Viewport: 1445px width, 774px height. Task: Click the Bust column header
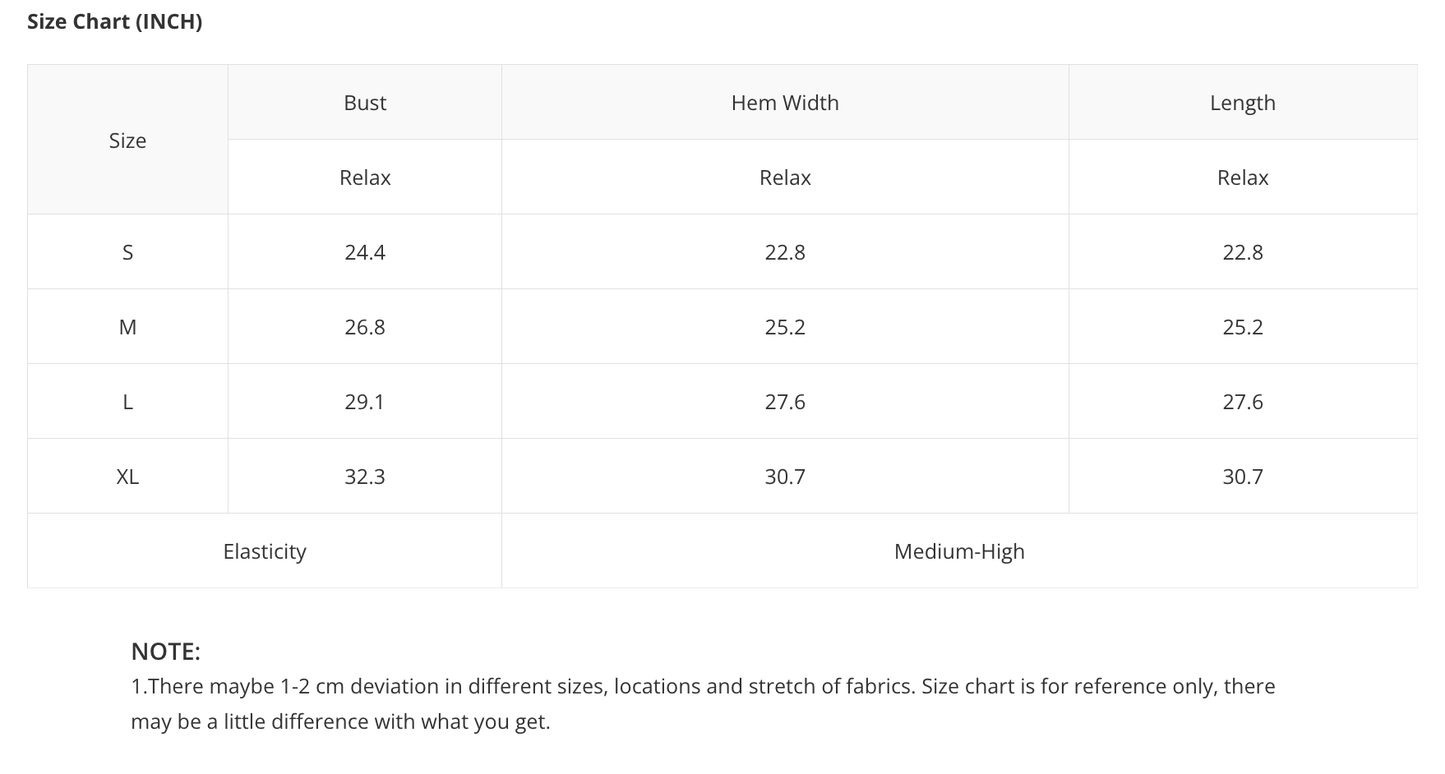point(365,102)
